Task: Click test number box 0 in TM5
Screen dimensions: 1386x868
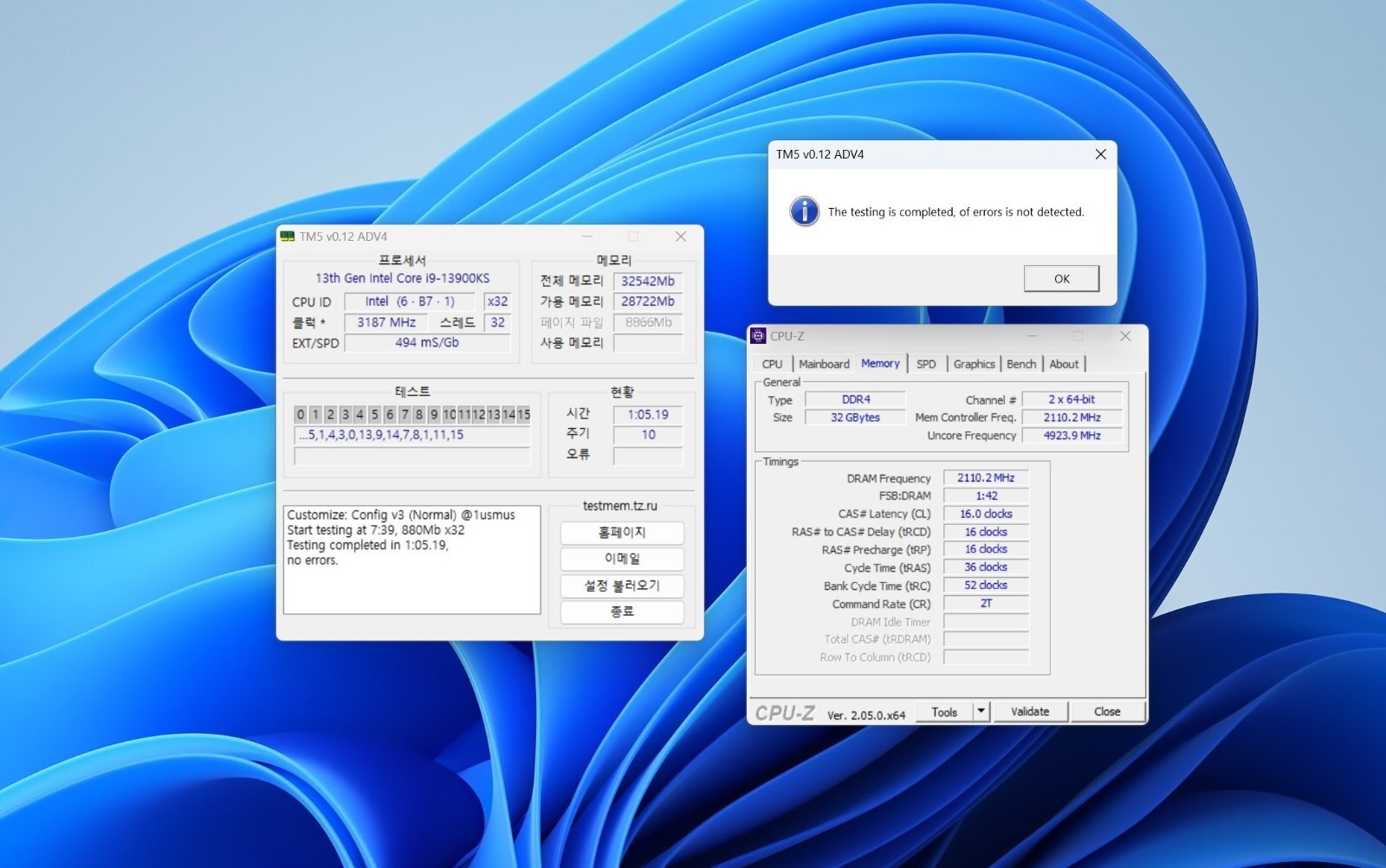Action: click(301, 414)
